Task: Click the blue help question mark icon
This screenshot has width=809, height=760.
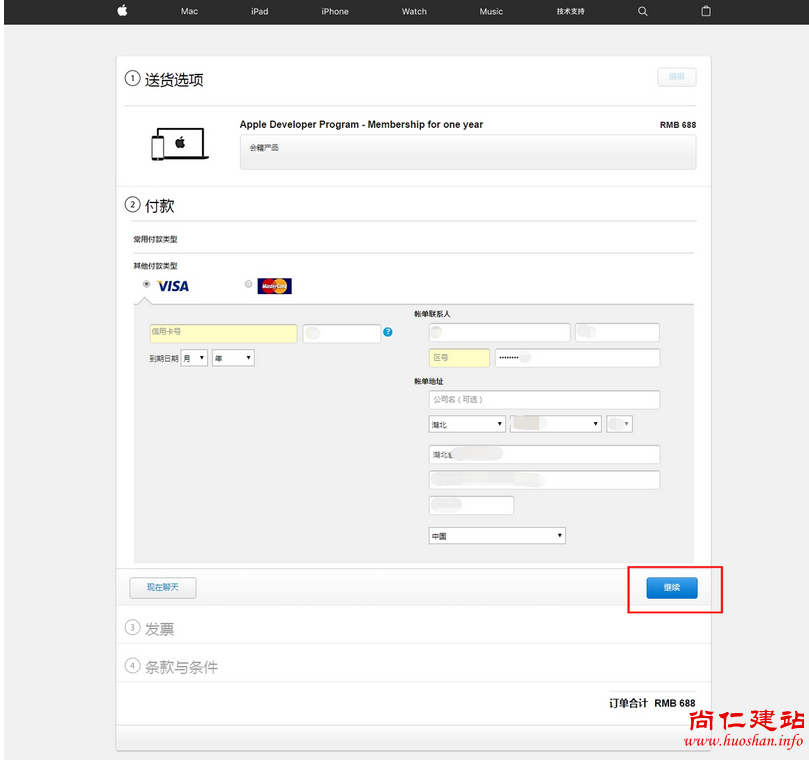Action: coord(388,332)
